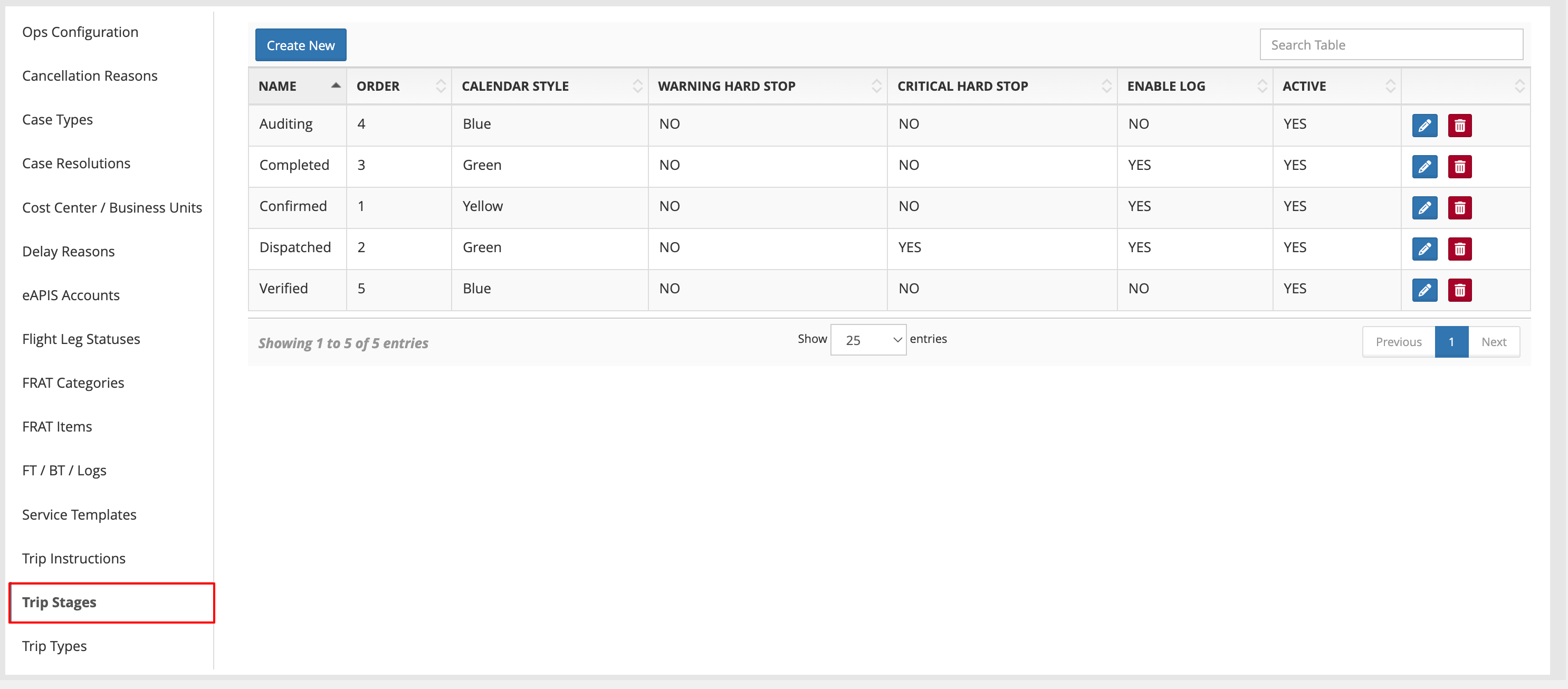Edit the Auditing trip stage

tap(1424, 126)
